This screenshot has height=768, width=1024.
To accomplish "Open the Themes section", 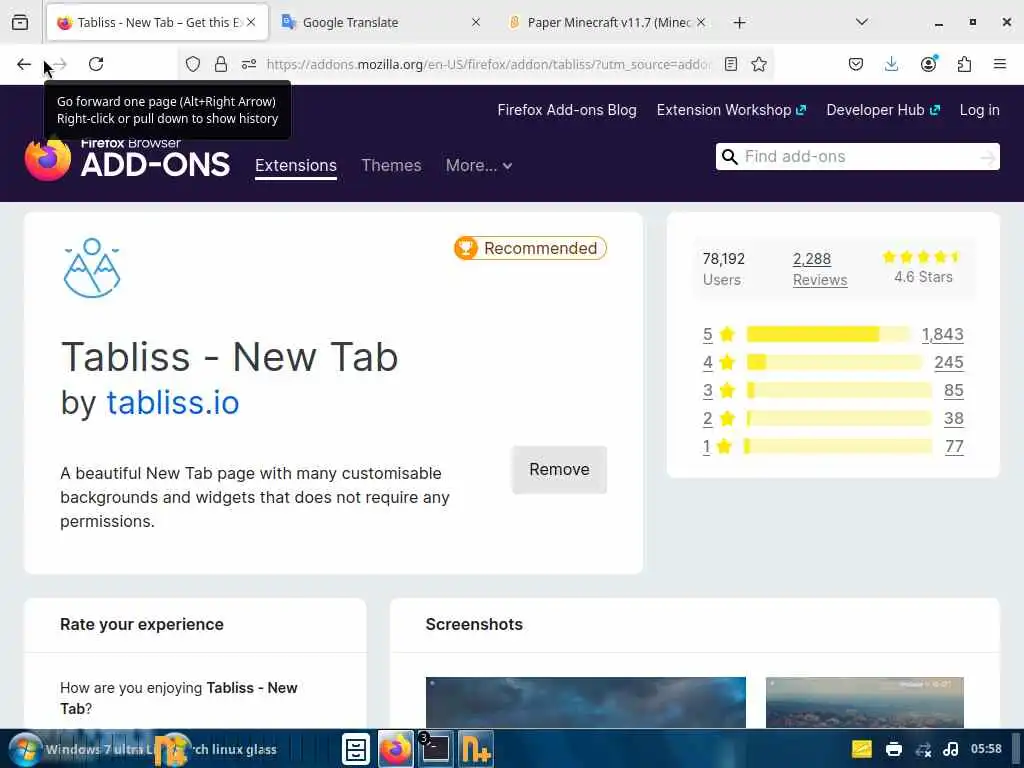I will click(x=391, y=165).
